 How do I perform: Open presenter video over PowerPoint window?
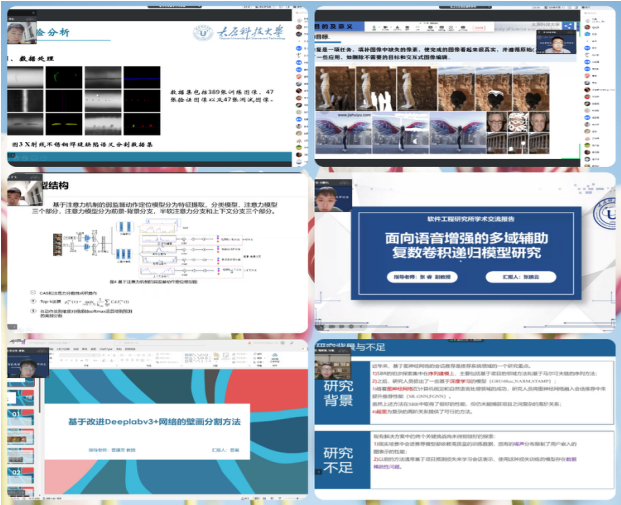click(28, 365)
